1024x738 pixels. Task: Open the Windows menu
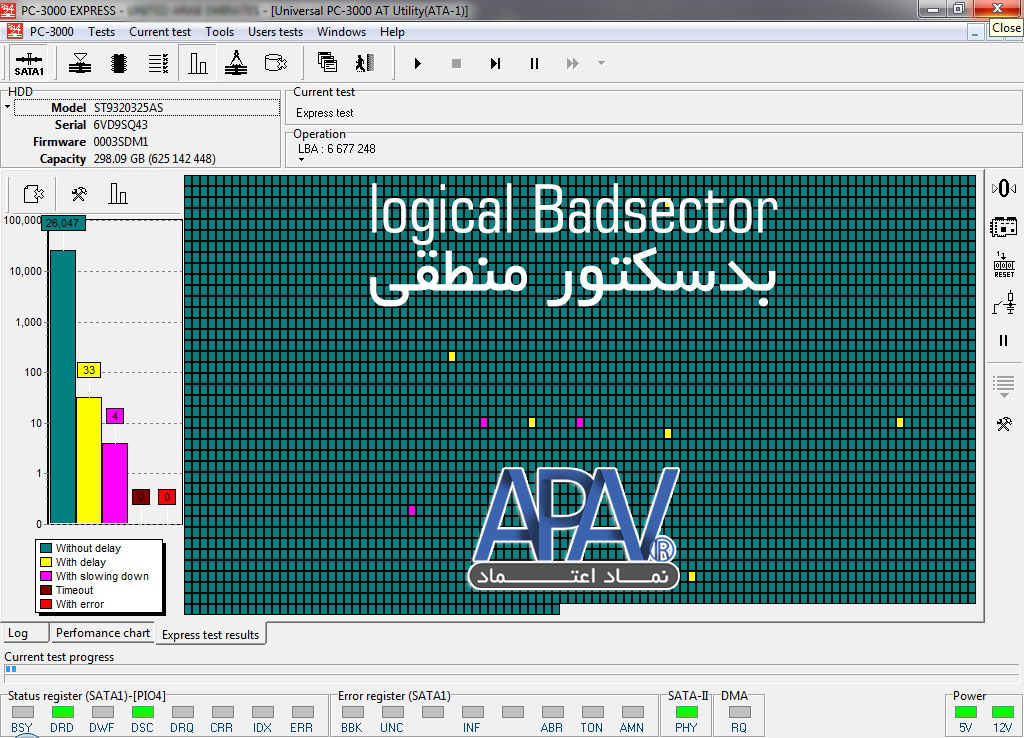click(x=341, y=31)
